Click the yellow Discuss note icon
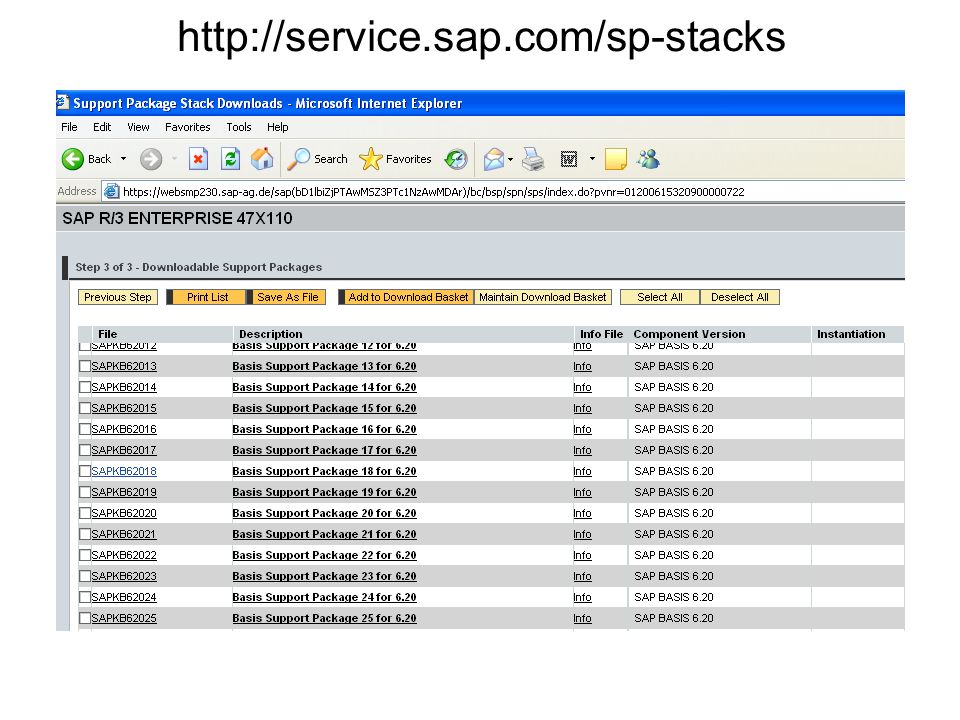This screenshot has height=720, width=960. tap(615, 159)
